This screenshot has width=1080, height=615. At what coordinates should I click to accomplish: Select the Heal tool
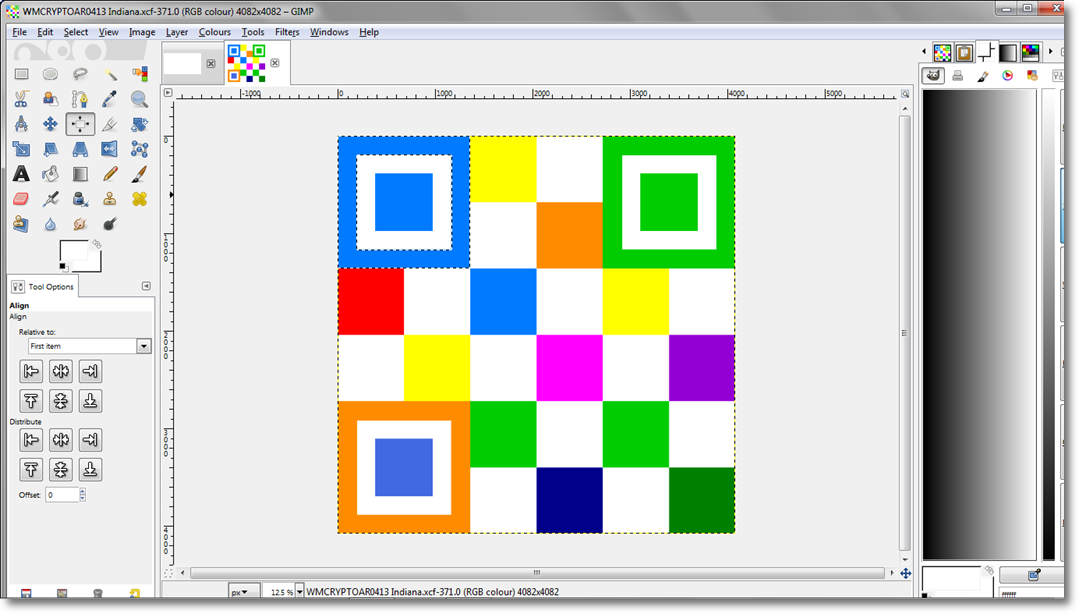coord(139,199)
